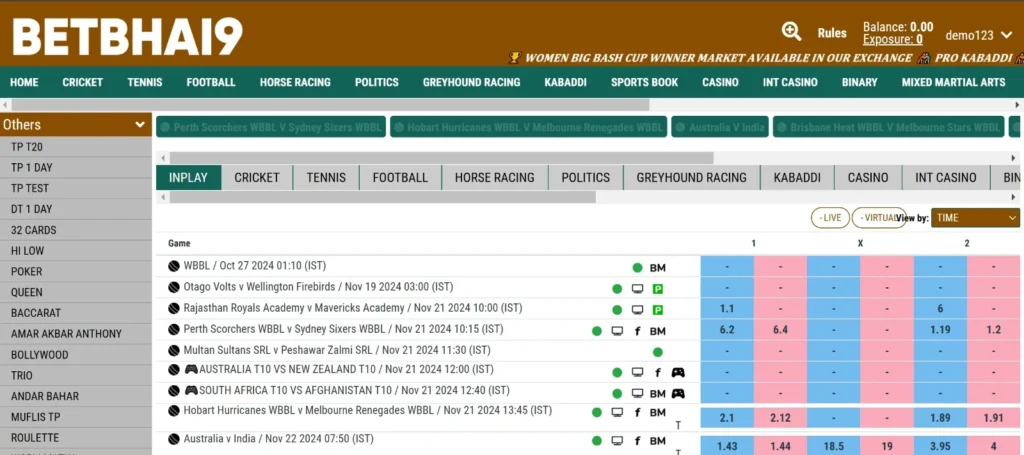
Task: Click the magnifier search icon in header
Action: pyautogui.click(x=791, y=31)
